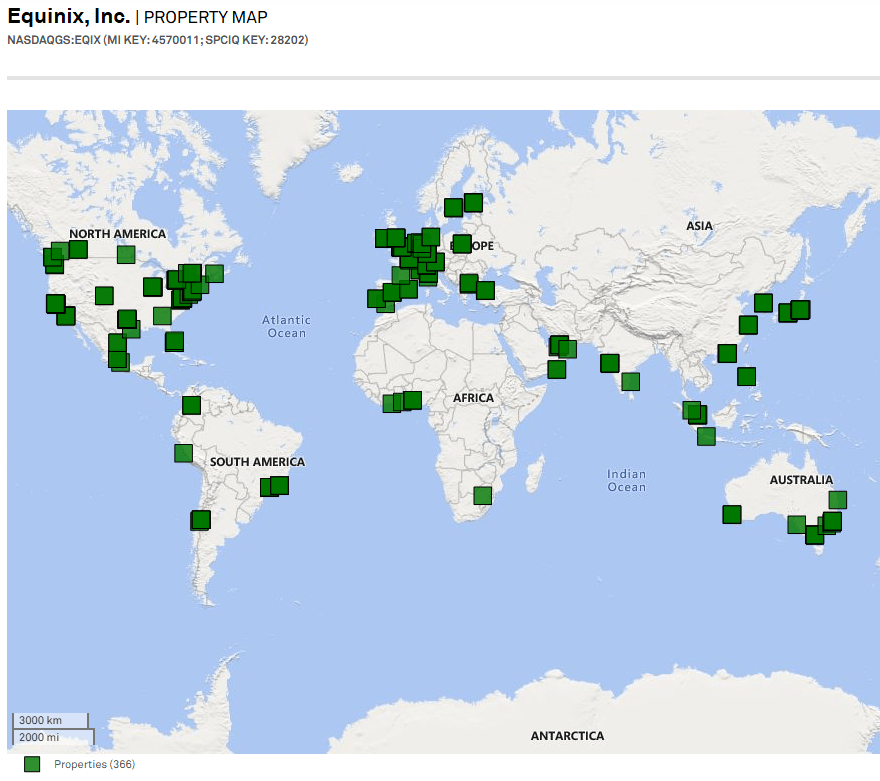Click the northernmost marker on Australia's east coast
The image size is (880, 781).
pos(837,499)
